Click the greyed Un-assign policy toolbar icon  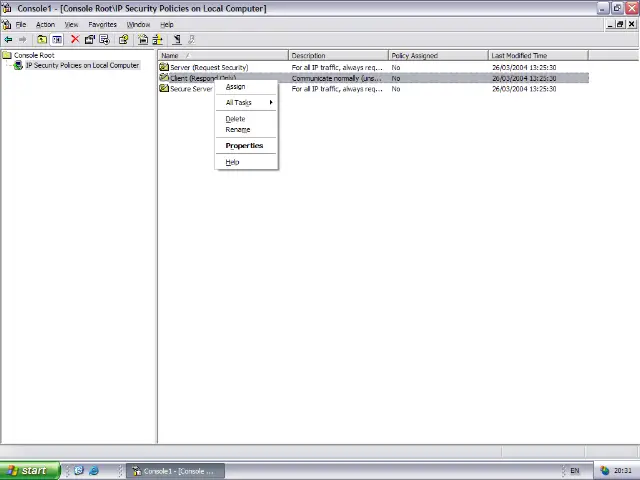[191, 40]
